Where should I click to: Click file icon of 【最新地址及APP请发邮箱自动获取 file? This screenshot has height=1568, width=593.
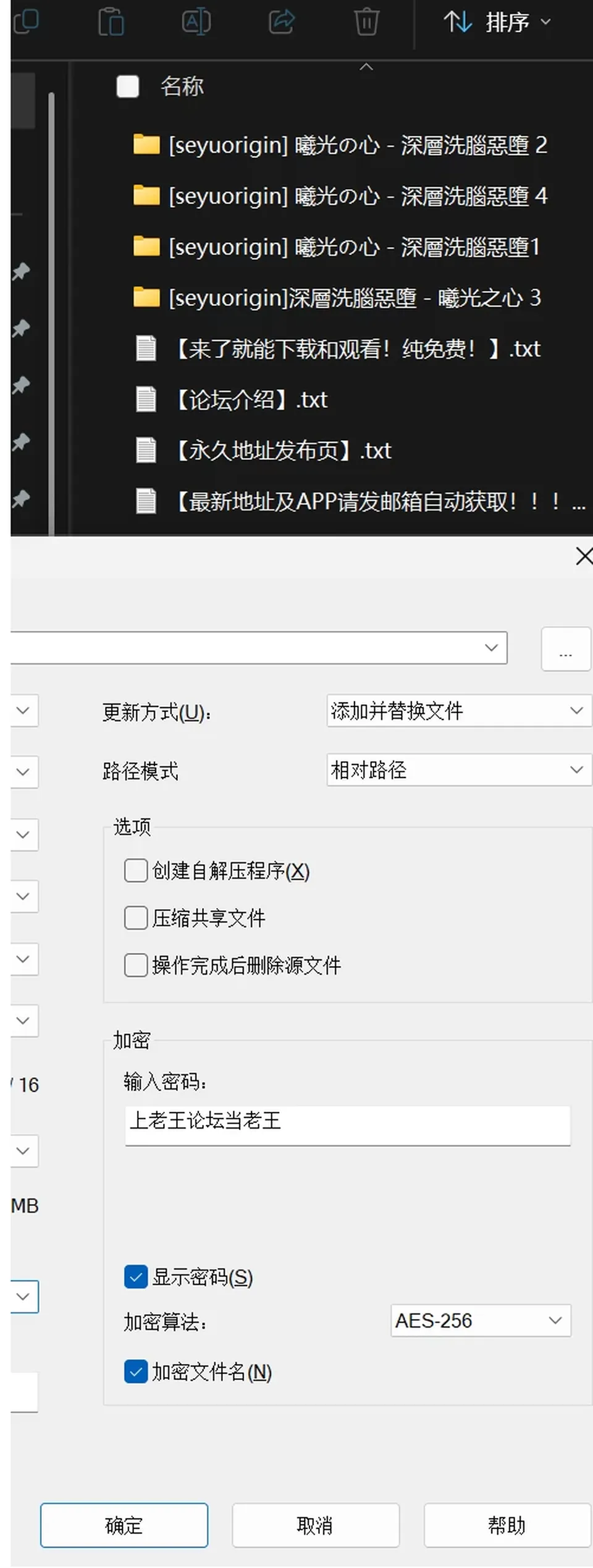(x=146, y=501)
